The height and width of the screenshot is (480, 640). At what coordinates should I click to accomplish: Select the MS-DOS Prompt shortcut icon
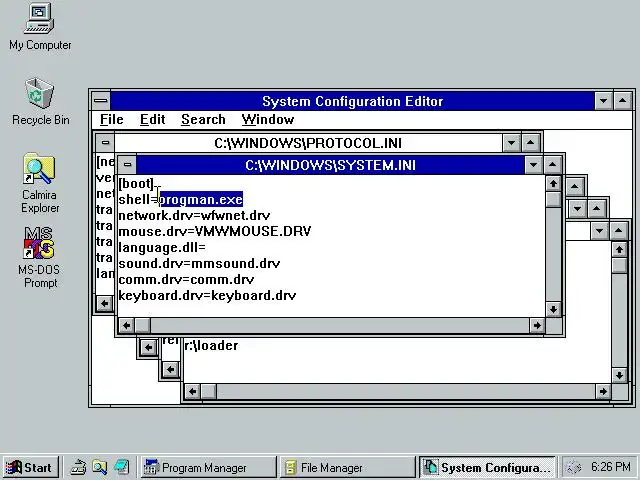click(39, 257)
